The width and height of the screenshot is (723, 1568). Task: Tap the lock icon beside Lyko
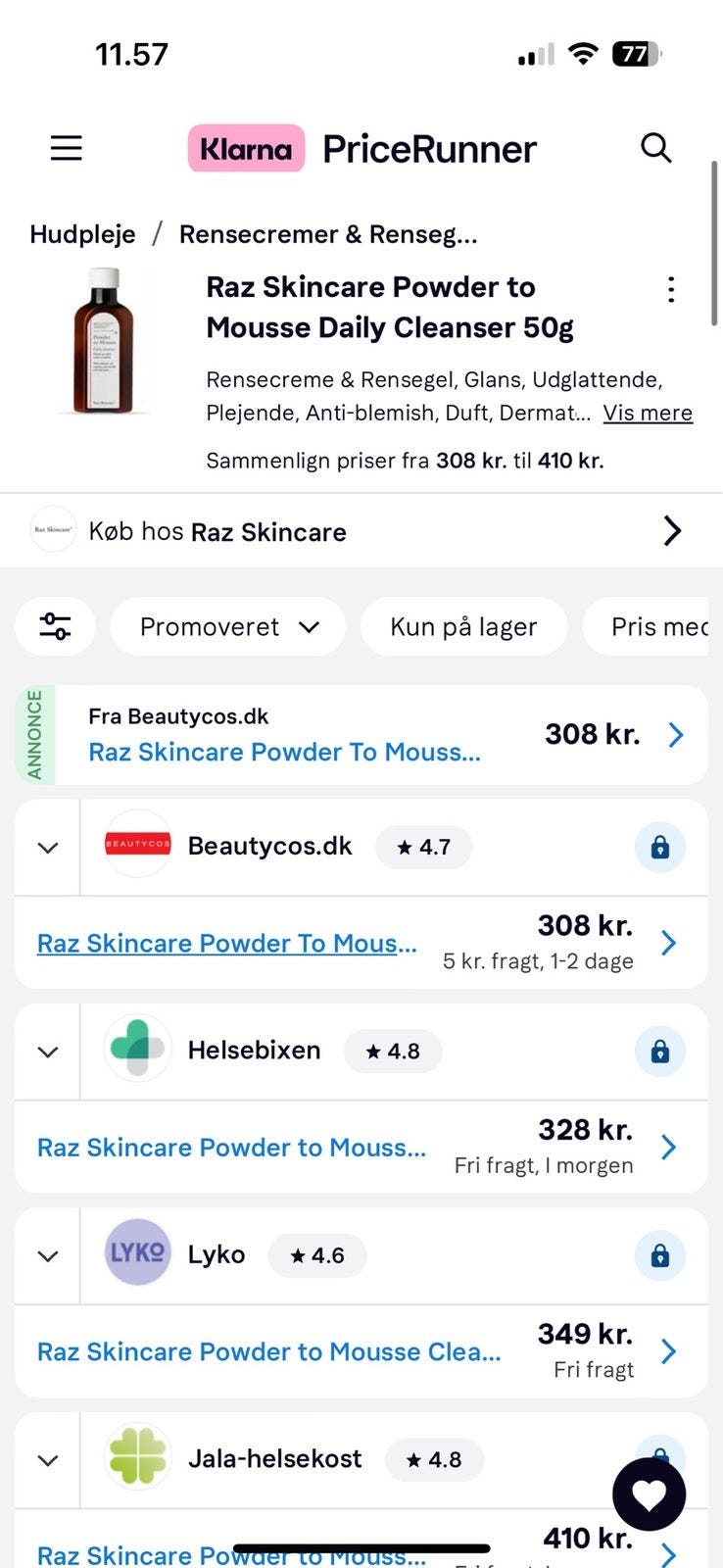[x=659, y=1255]
